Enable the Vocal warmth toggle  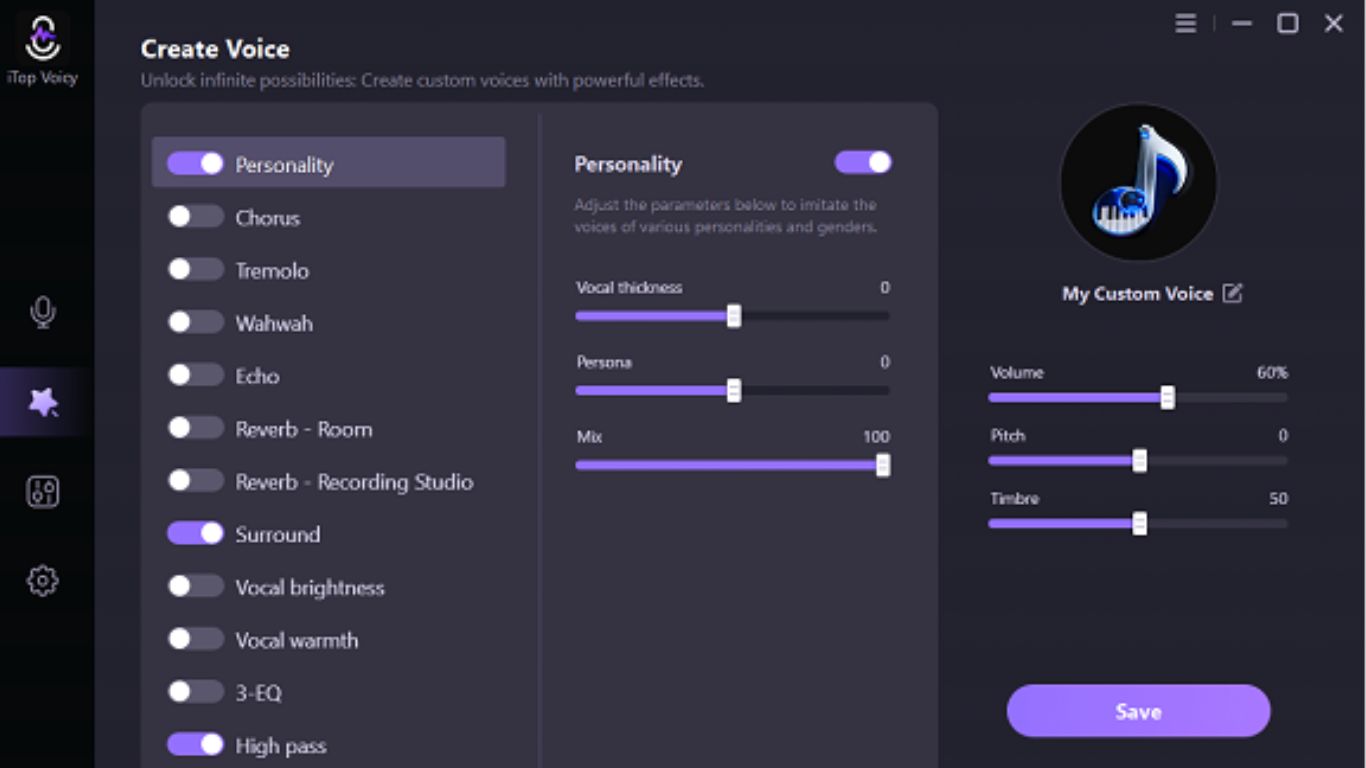coord(195,638)
